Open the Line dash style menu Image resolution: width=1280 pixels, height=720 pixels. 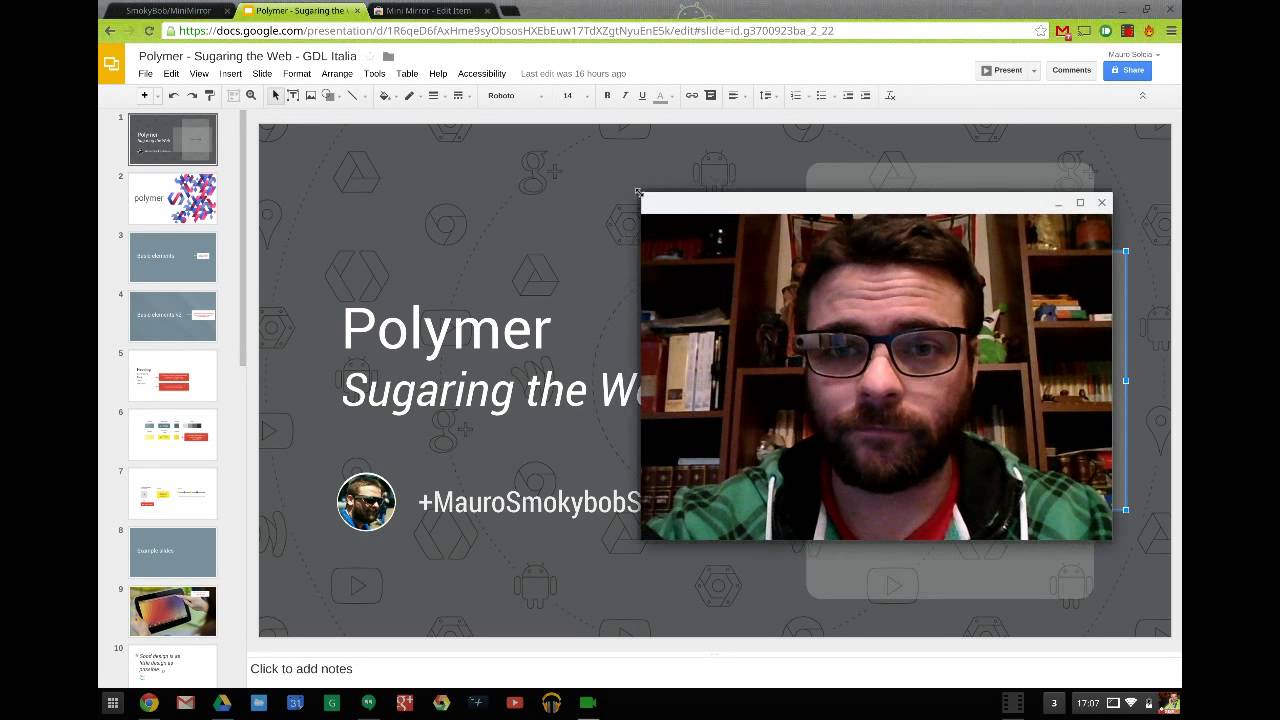(x=458, y=96)
